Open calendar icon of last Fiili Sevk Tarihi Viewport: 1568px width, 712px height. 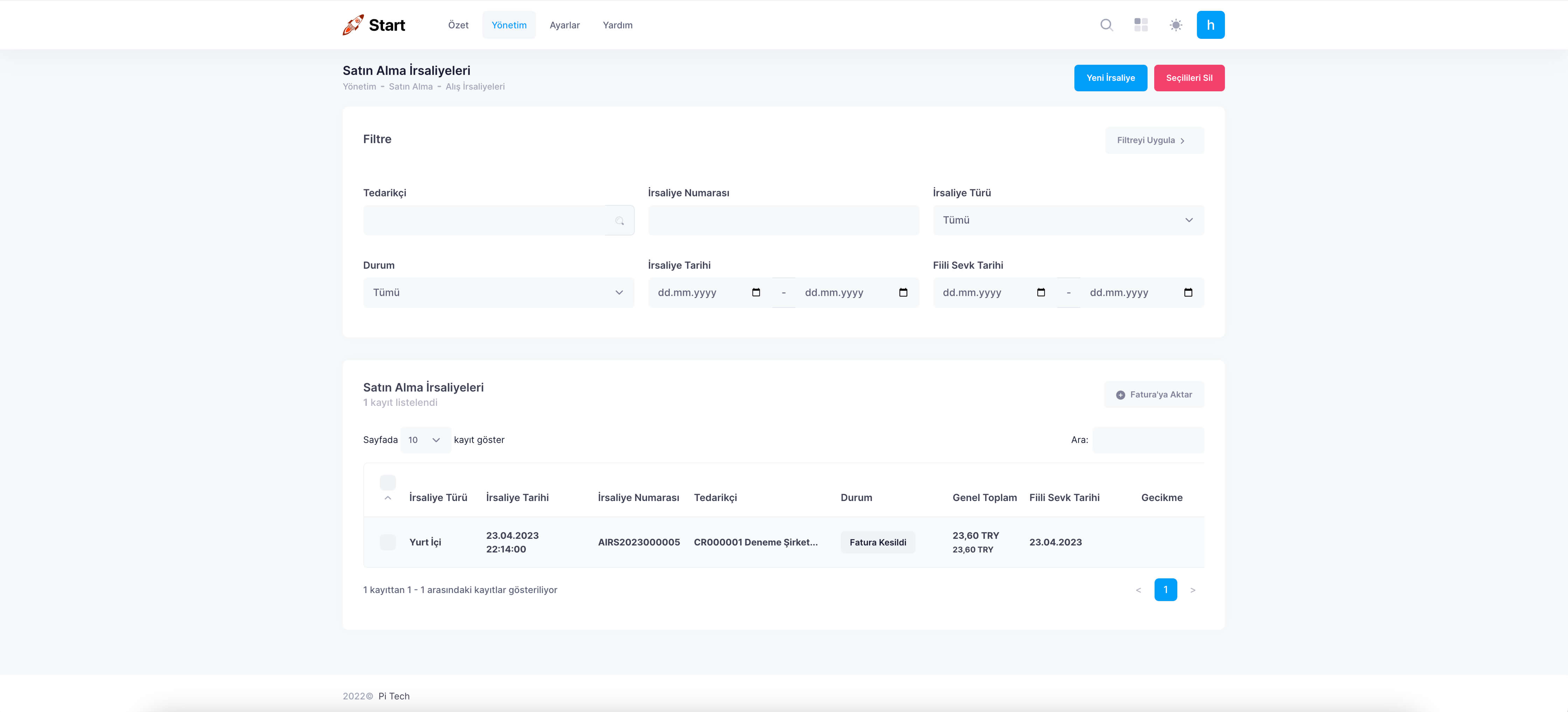pyautogui.click(x=1187, y=293)
